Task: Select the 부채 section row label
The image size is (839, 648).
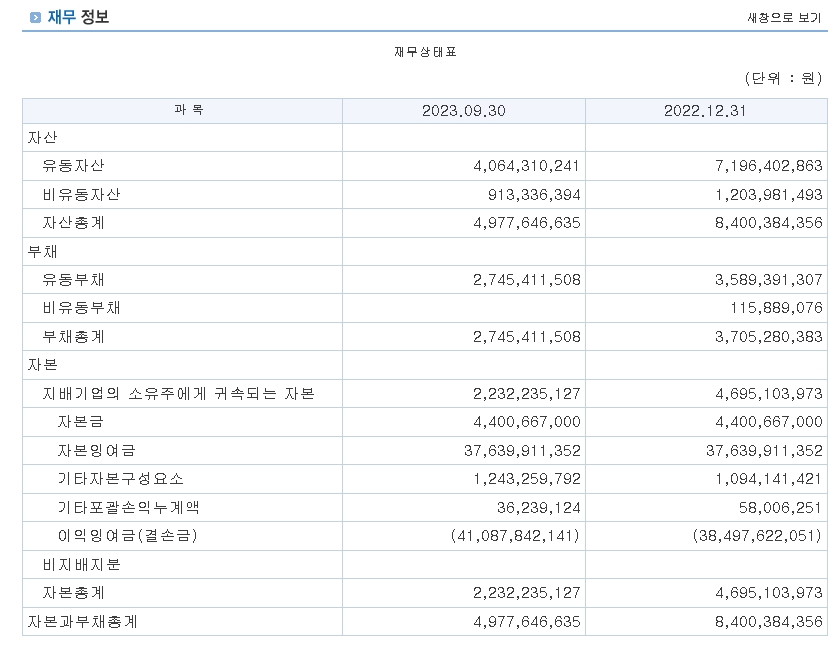Action: click(42, 251)
